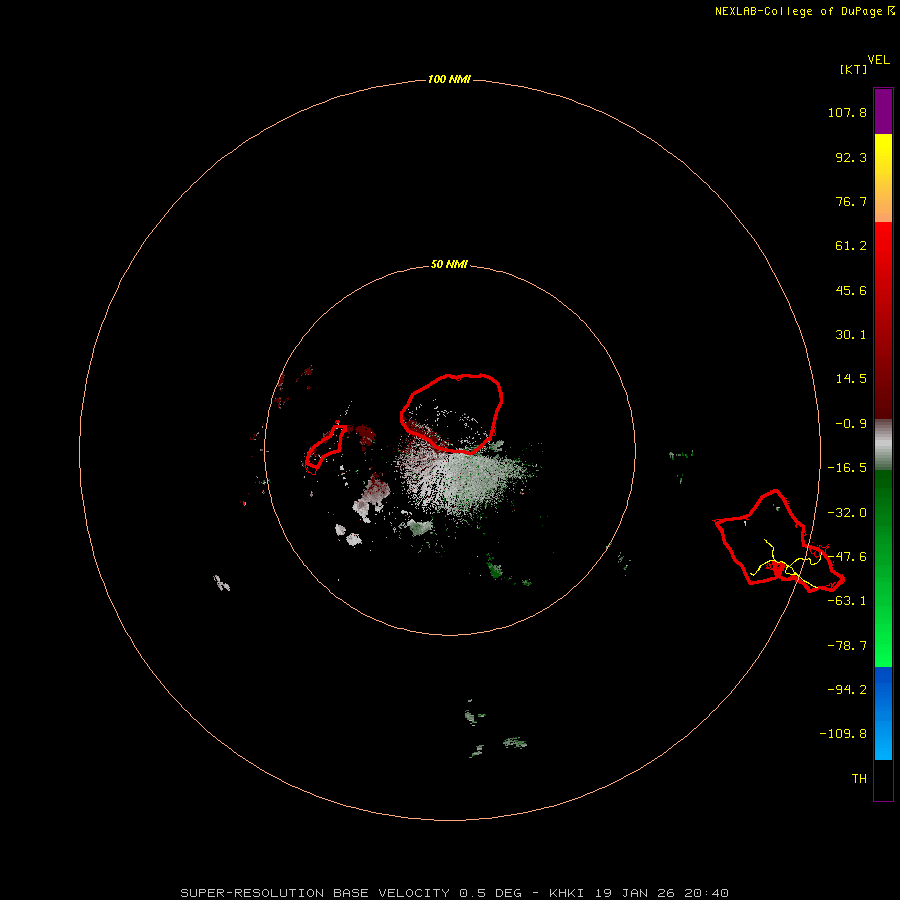Select the -0.9 legend value
The image size is (900, 900).
851,424
